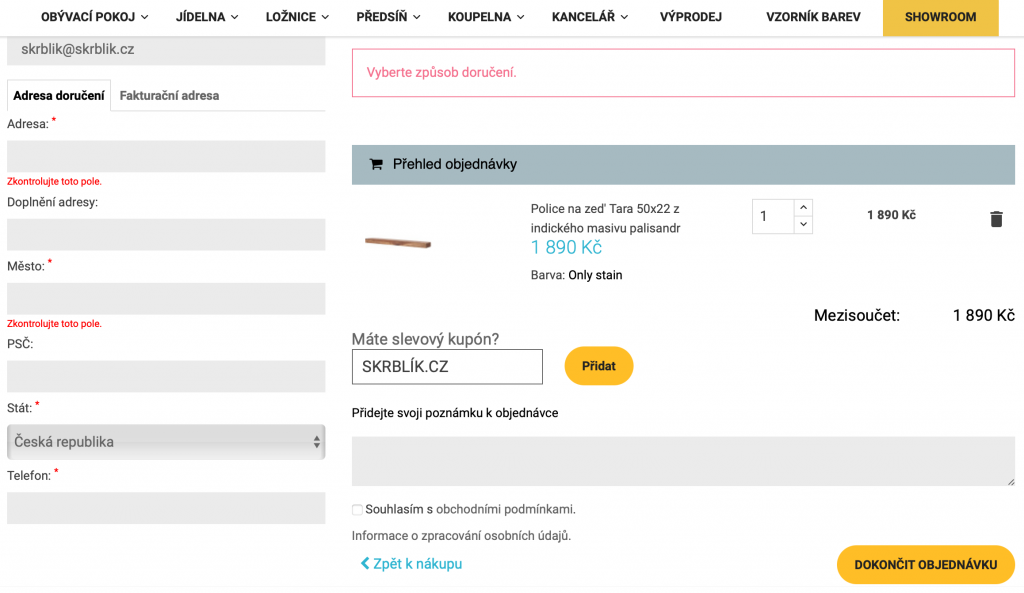
Task: Agree to obchodními podmínkami checkbox
Action: (x=357, y=509)
